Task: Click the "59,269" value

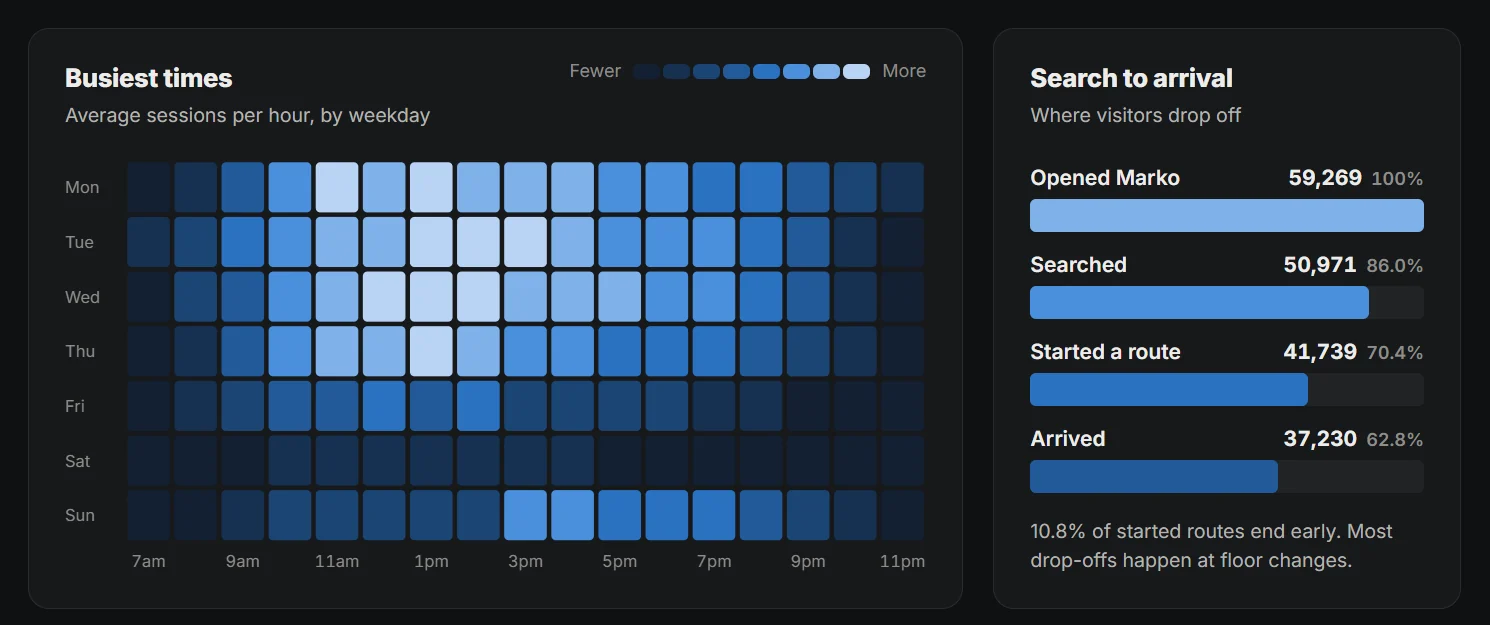Action: click(x=1325, y=178)
